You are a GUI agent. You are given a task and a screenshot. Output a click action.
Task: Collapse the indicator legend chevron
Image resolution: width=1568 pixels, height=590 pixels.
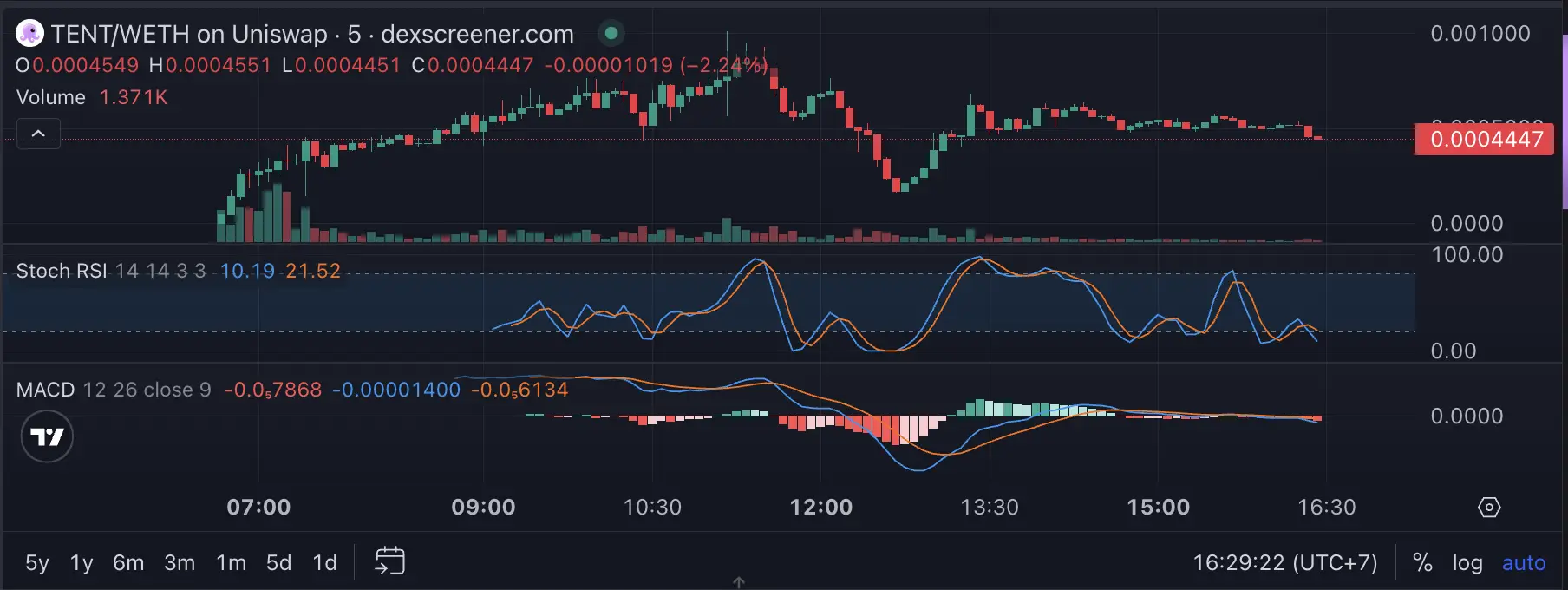point(38,134)
